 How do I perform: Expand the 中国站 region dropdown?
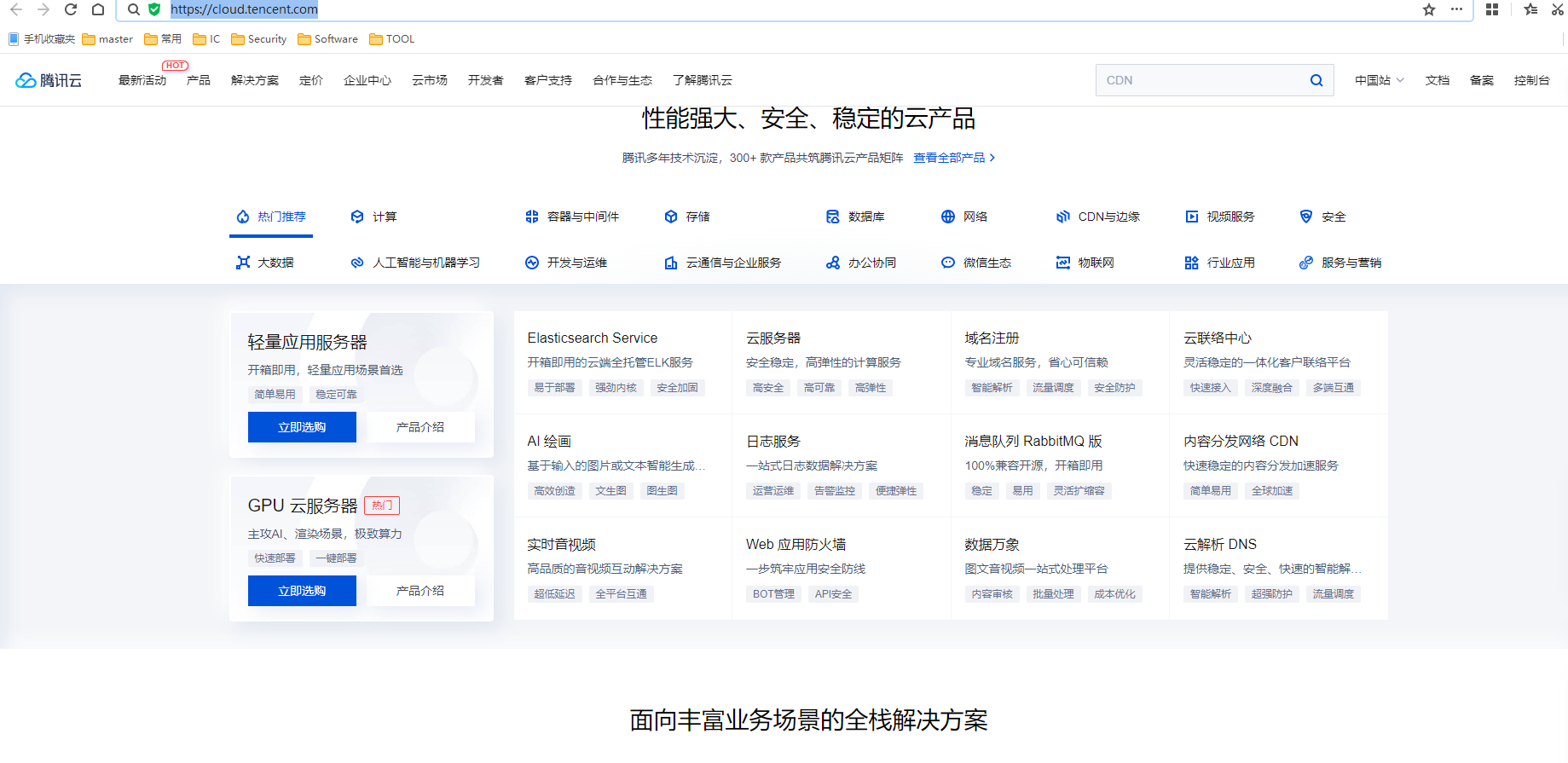[1380, 80]
